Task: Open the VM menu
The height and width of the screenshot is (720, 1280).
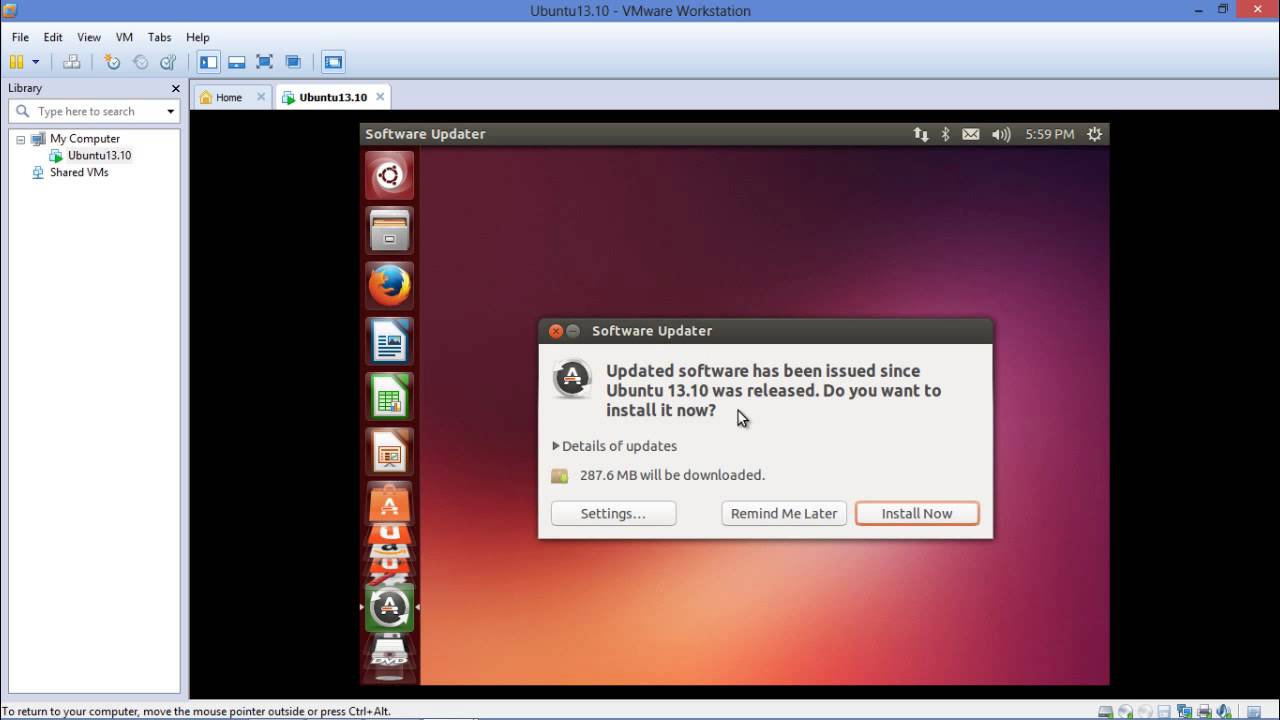Action: [x=124, y=37]
